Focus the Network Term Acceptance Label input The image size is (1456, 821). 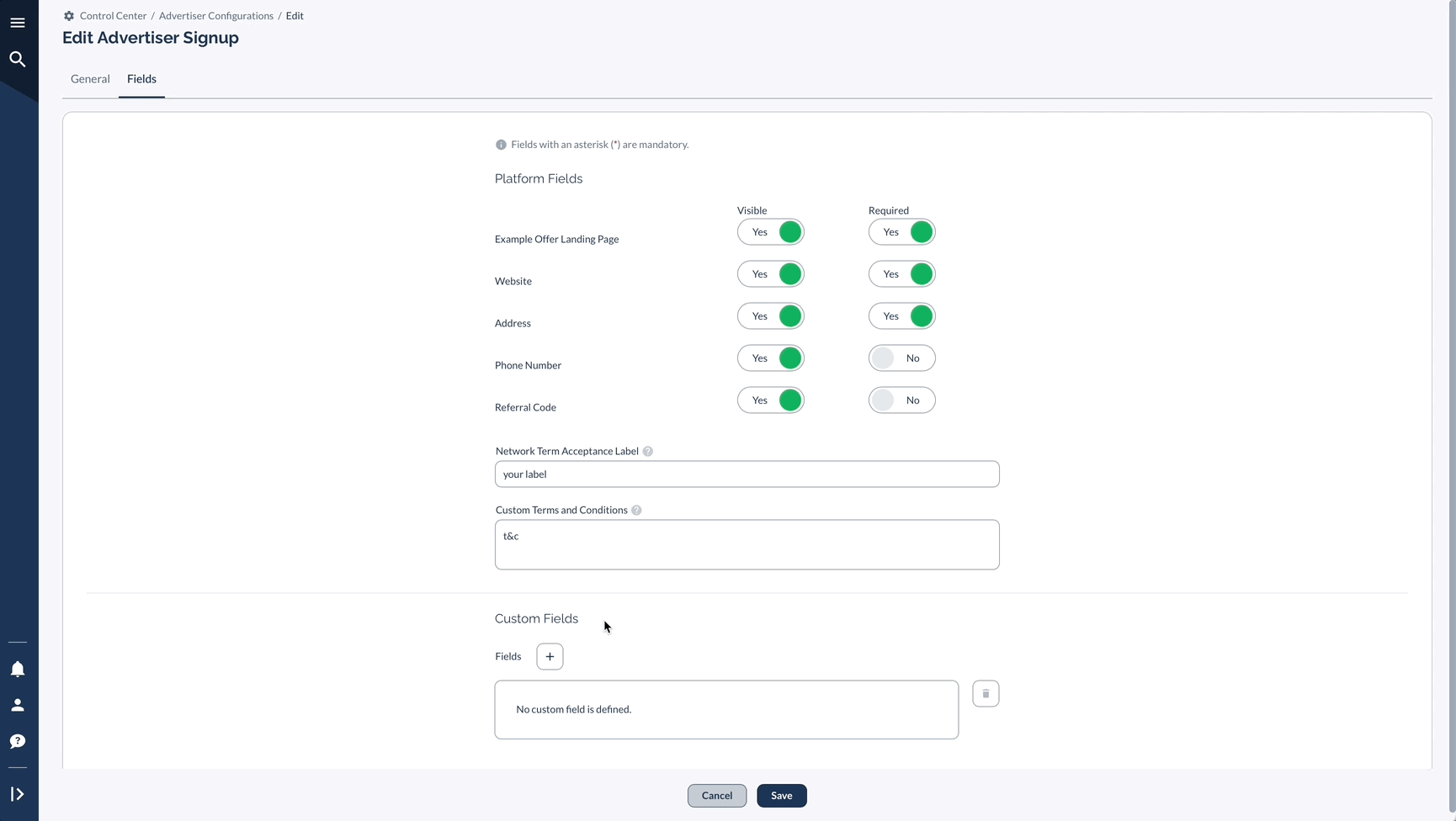747,474
